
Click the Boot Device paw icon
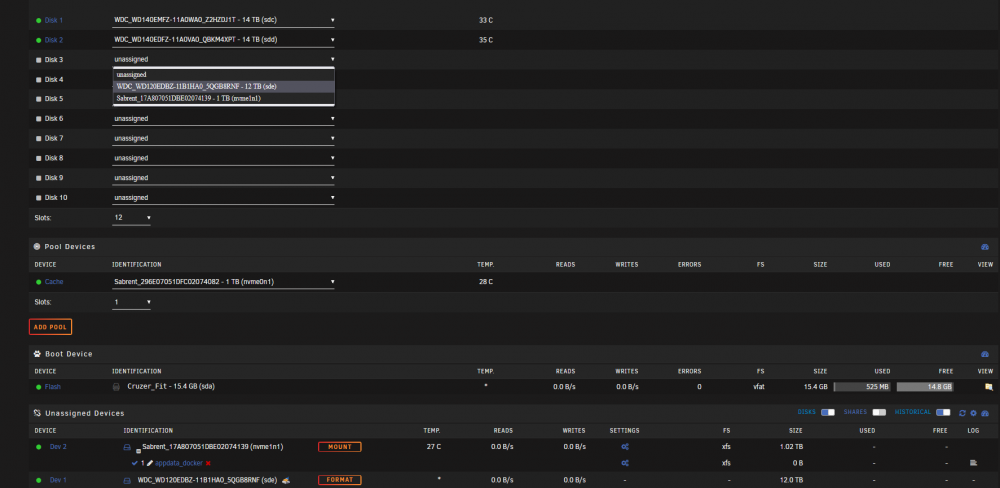[x=37, y=353]
